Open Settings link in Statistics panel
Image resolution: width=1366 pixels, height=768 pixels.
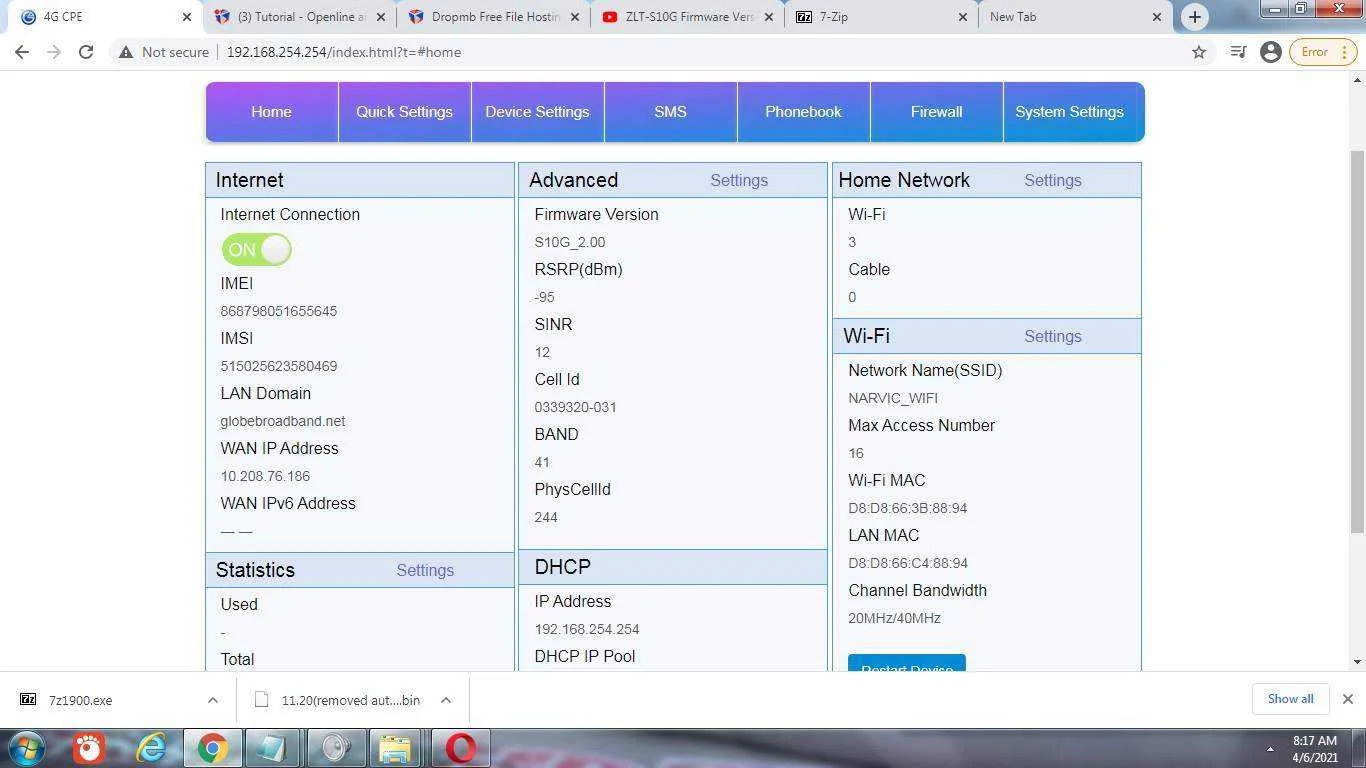425,570
